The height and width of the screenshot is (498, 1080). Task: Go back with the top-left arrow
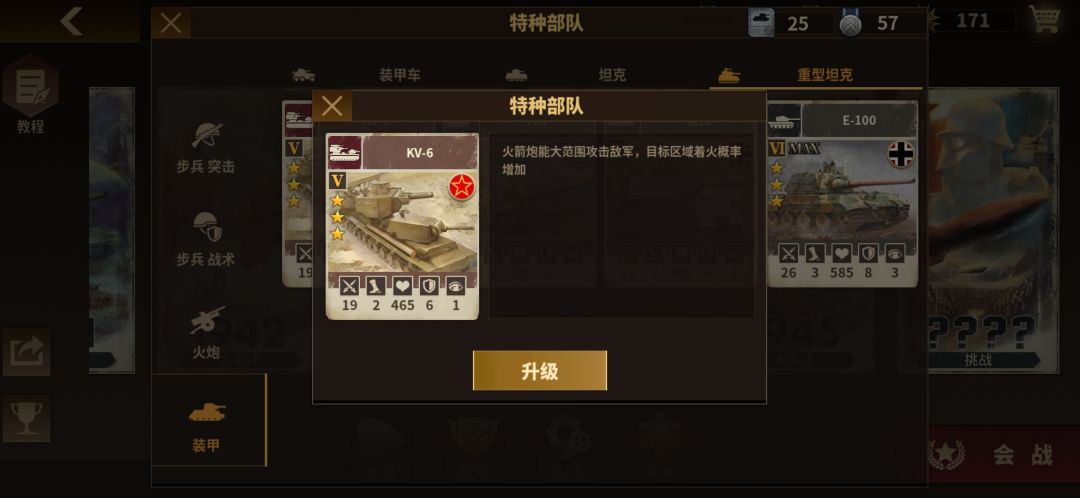pos(71,21)
